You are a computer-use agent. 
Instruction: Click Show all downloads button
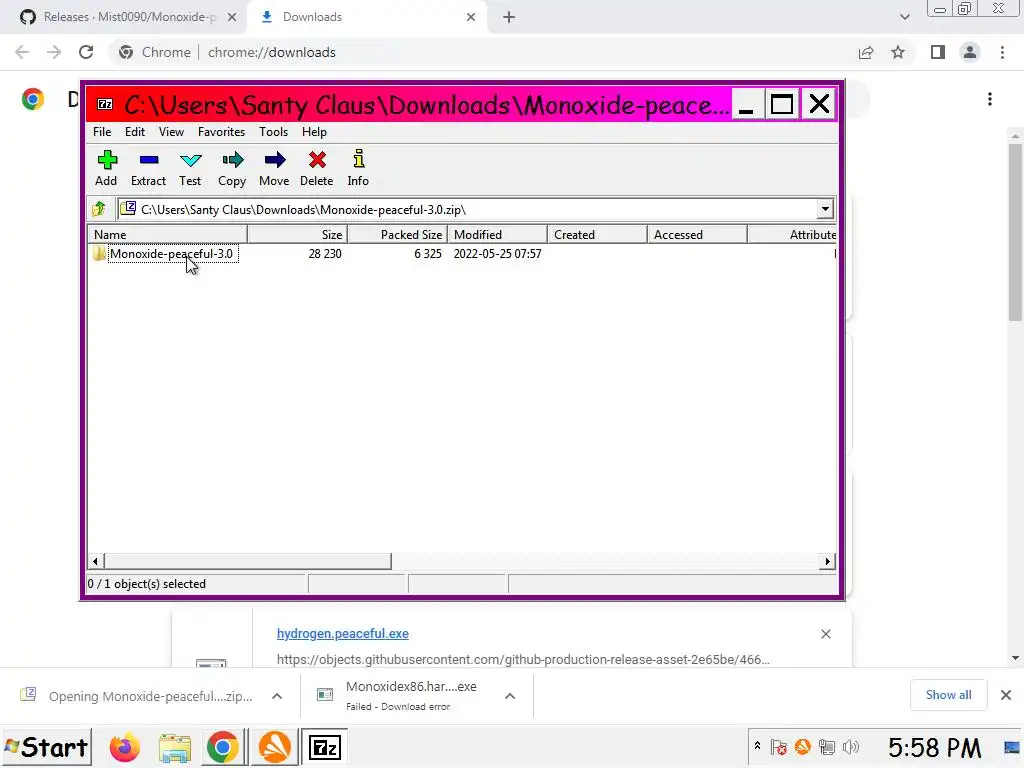tap(948, 695)
